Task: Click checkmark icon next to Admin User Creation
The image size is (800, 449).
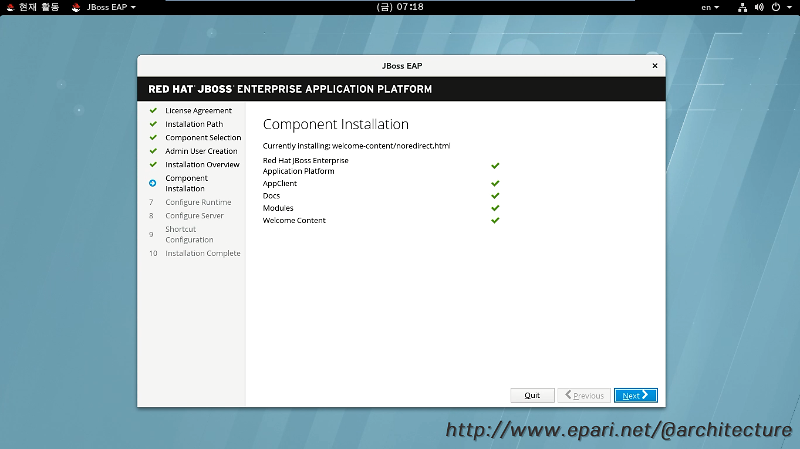Action: point(153,151)
